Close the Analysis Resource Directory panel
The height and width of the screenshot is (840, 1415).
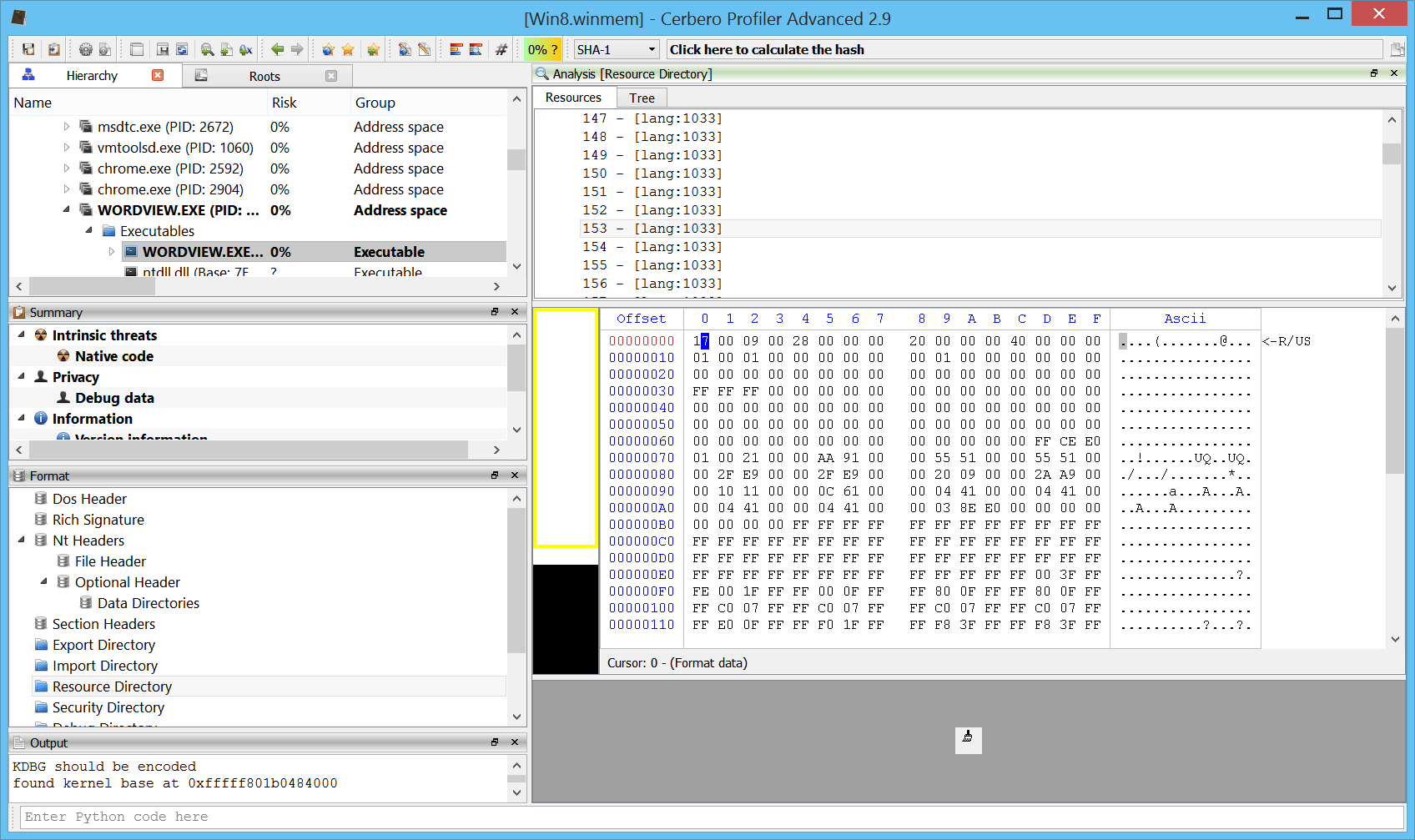pyautogui.click(x=1394, y=73)
